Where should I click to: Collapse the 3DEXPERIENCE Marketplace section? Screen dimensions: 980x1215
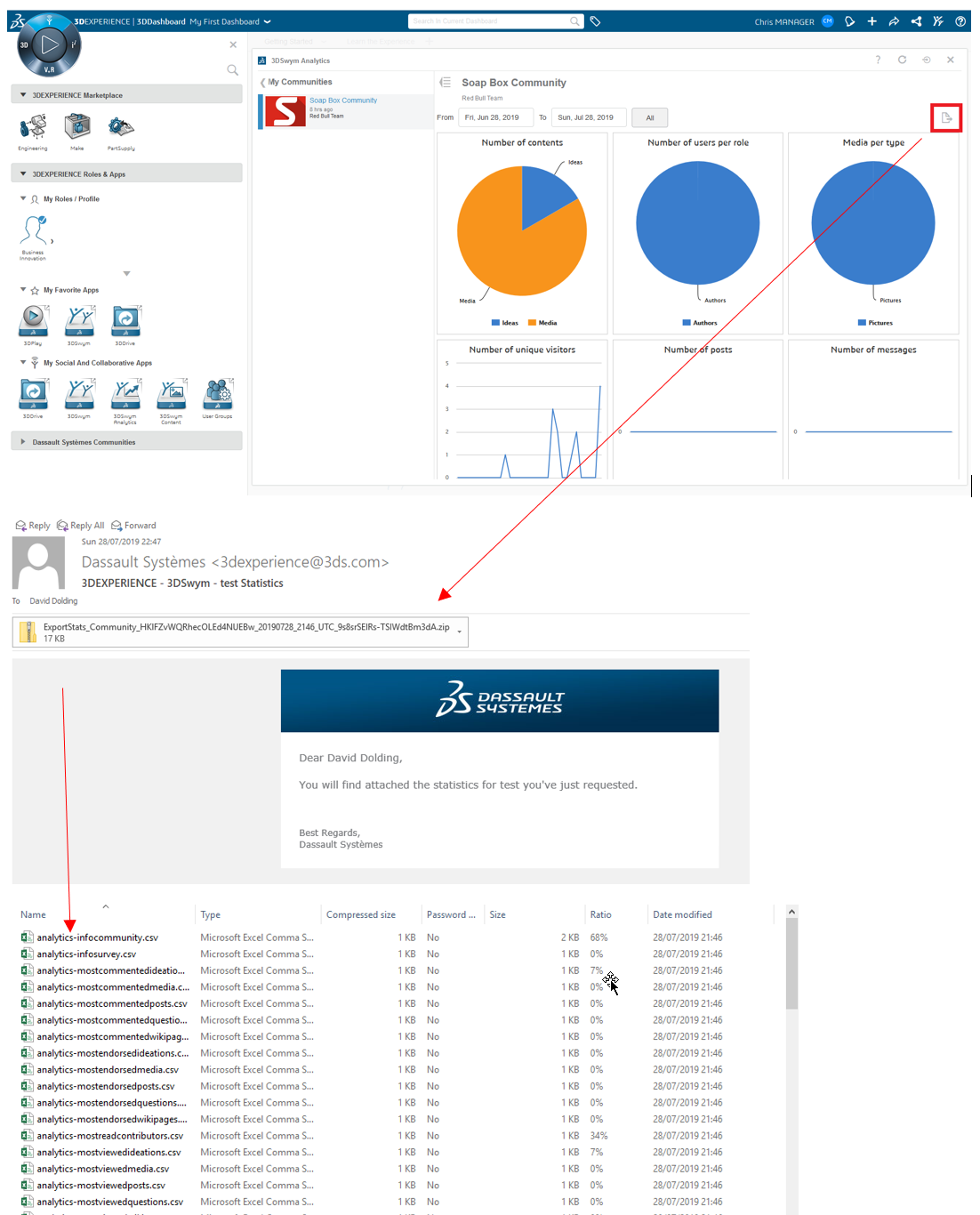coord(23,95)
